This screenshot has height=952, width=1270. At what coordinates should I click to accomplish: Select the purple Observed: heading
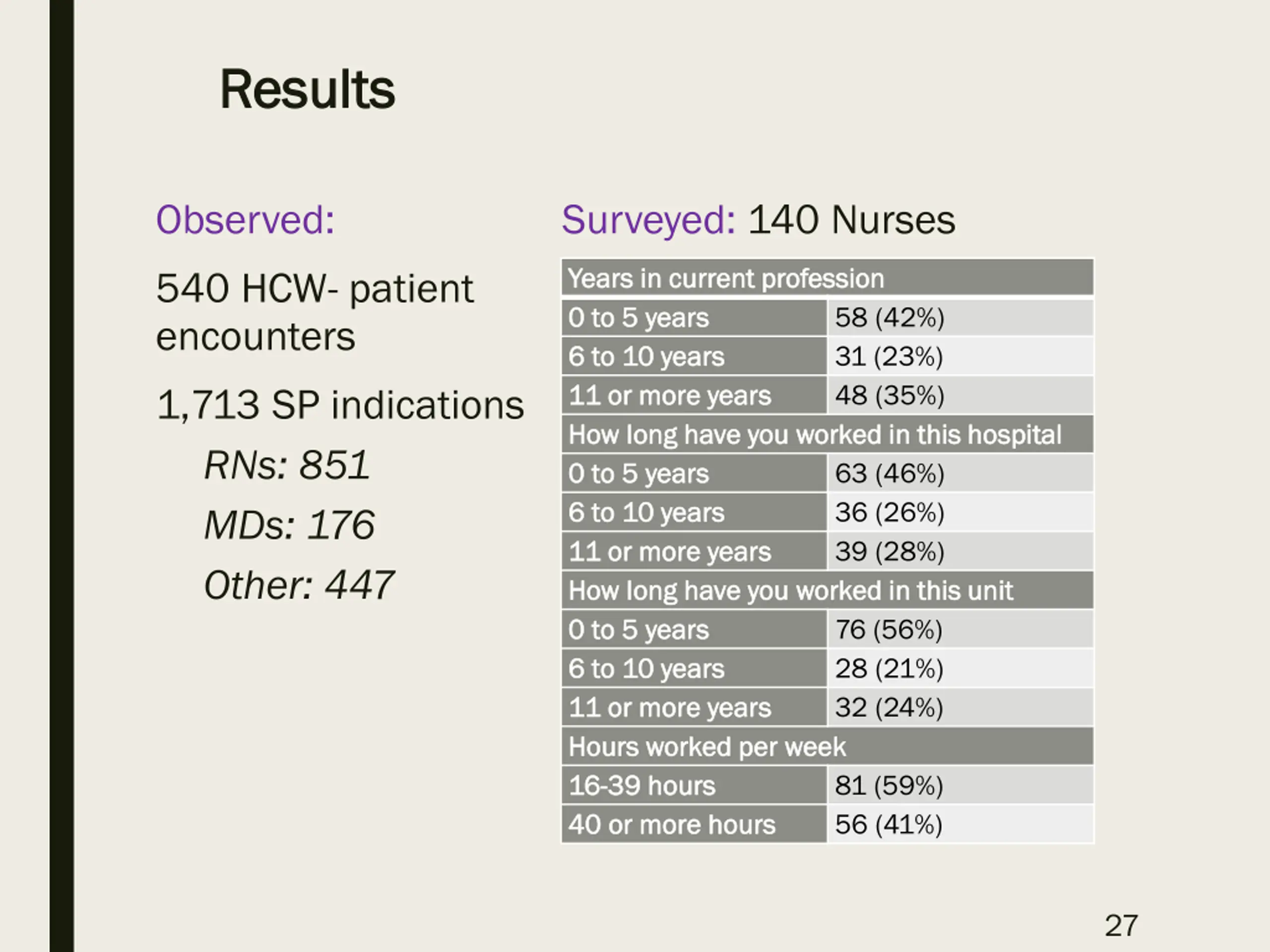click(245, 220)
